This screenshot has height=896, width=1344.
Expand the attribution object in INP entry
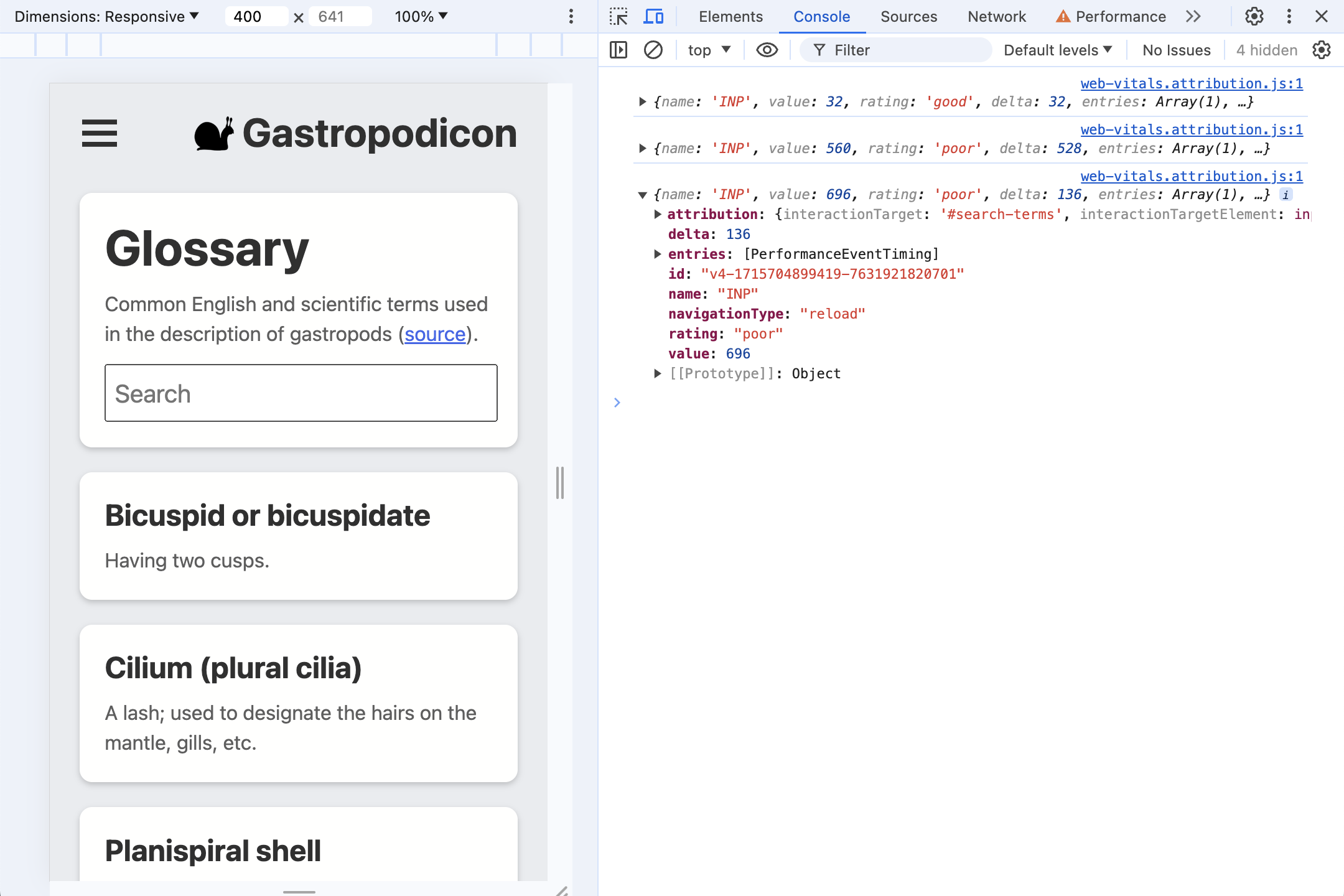(657, 213)
